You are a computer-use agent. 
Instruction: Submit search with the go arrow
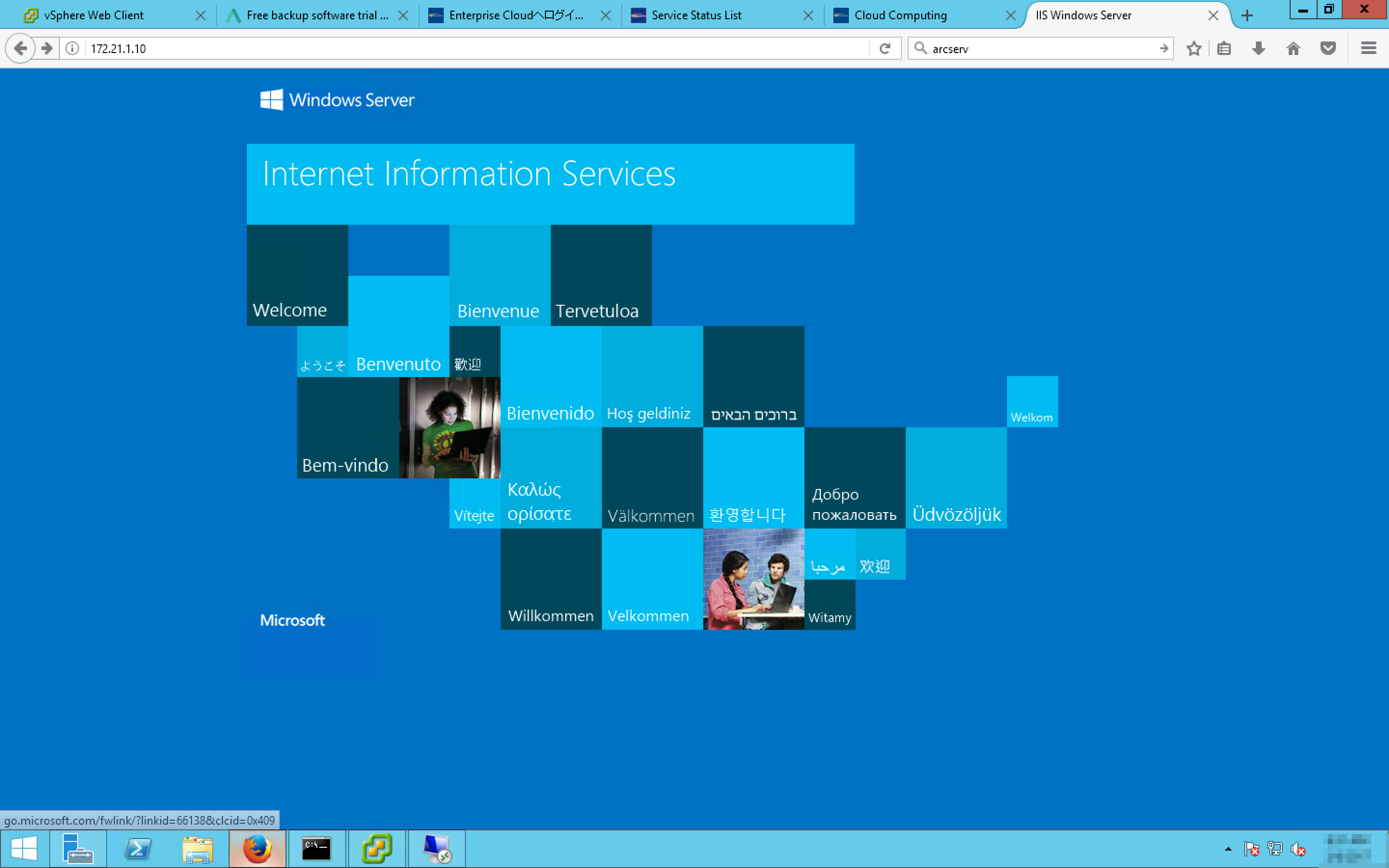tap(1163, 49)
